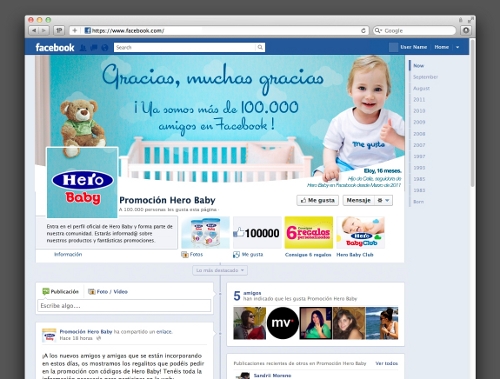Open the notifications globe icon
This screenshot has width=500, height=379.
(105, 48)
